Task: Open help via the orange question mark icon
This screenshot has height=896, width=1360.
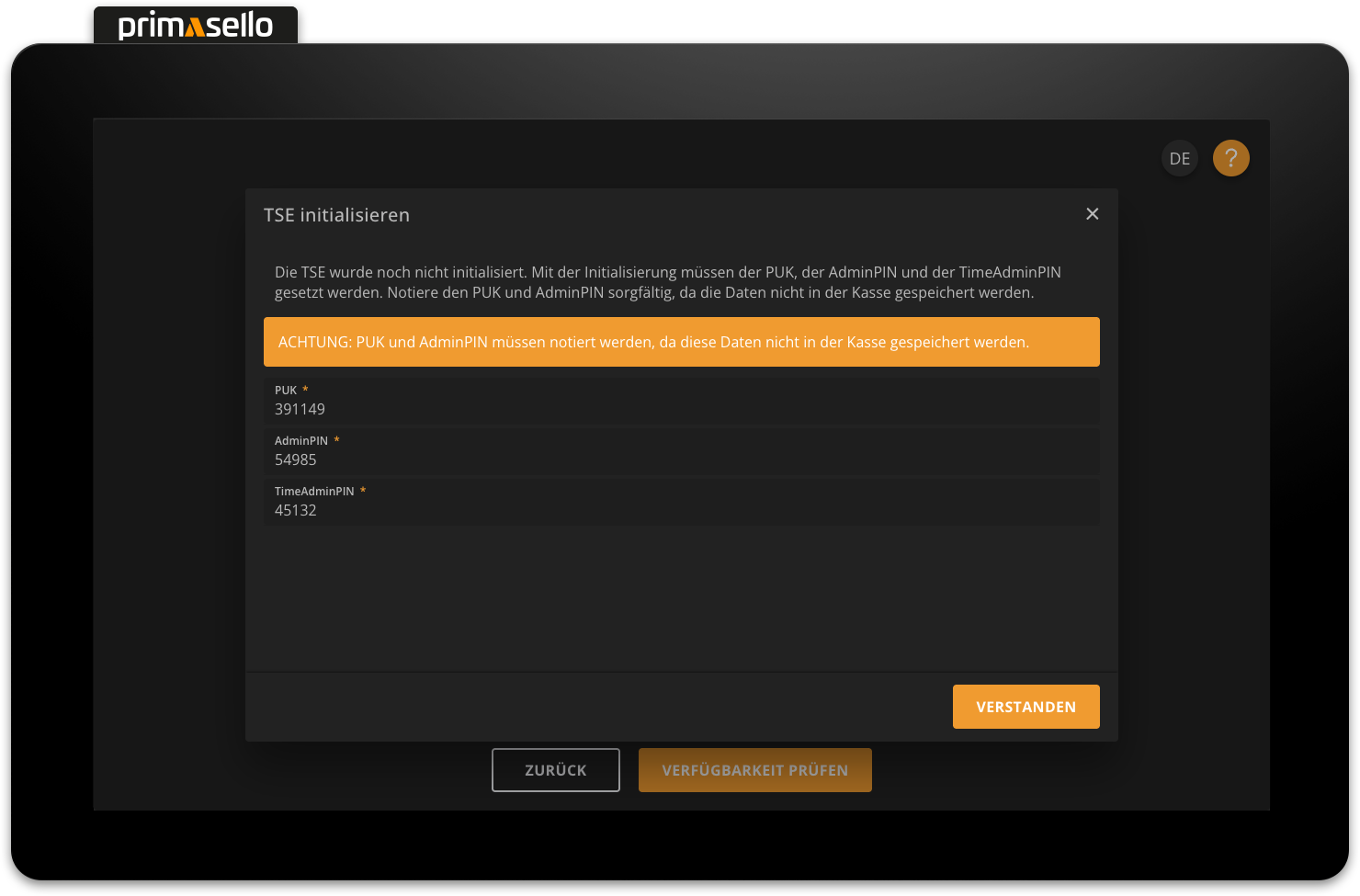Action: pos(1231,158)
